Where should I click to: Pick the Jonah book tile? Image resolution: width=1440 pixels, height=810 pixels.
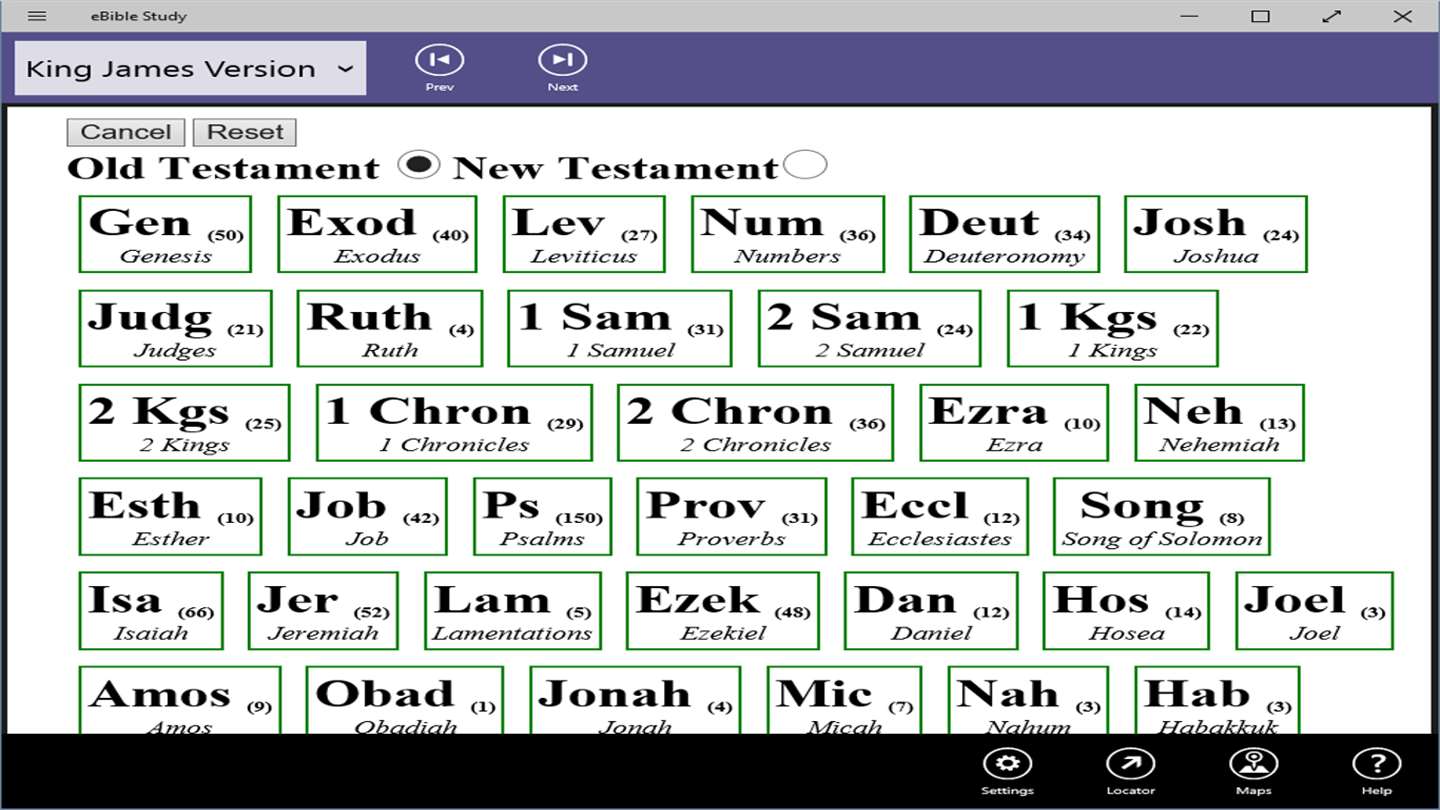click(x=635, y=700)
